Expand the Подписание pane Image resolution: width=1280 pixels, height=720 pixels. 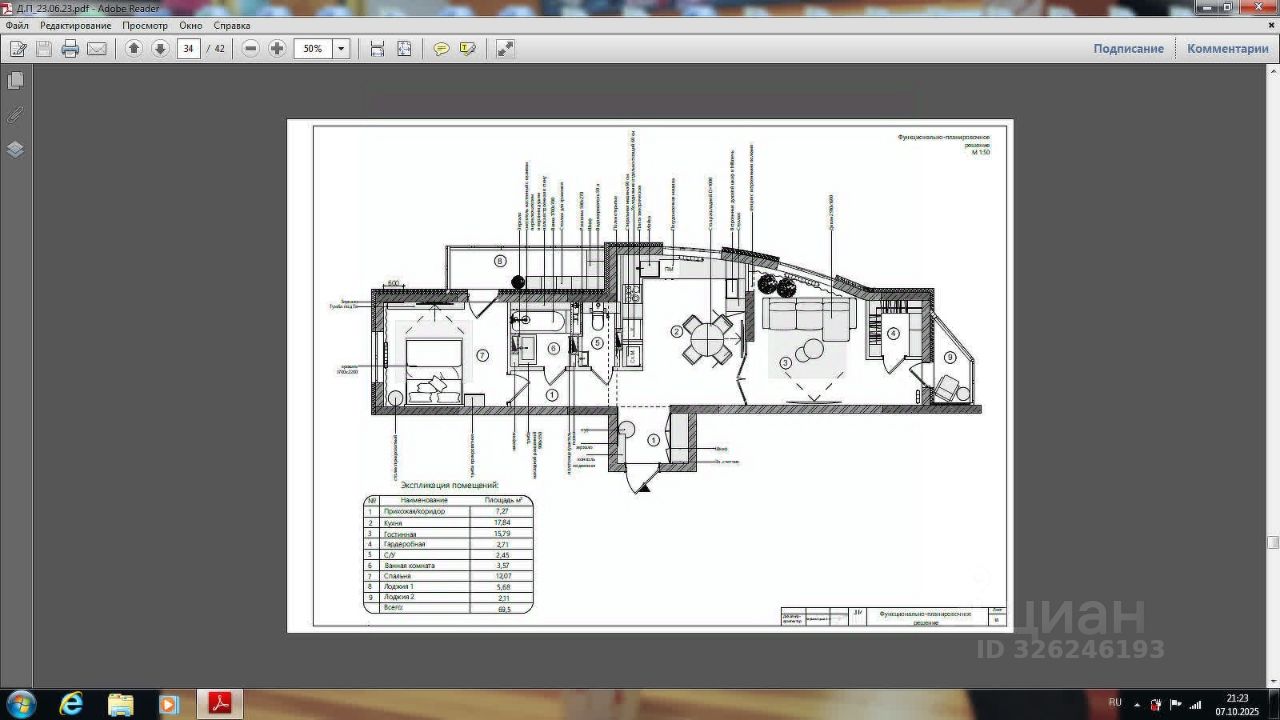[1128, 49]
